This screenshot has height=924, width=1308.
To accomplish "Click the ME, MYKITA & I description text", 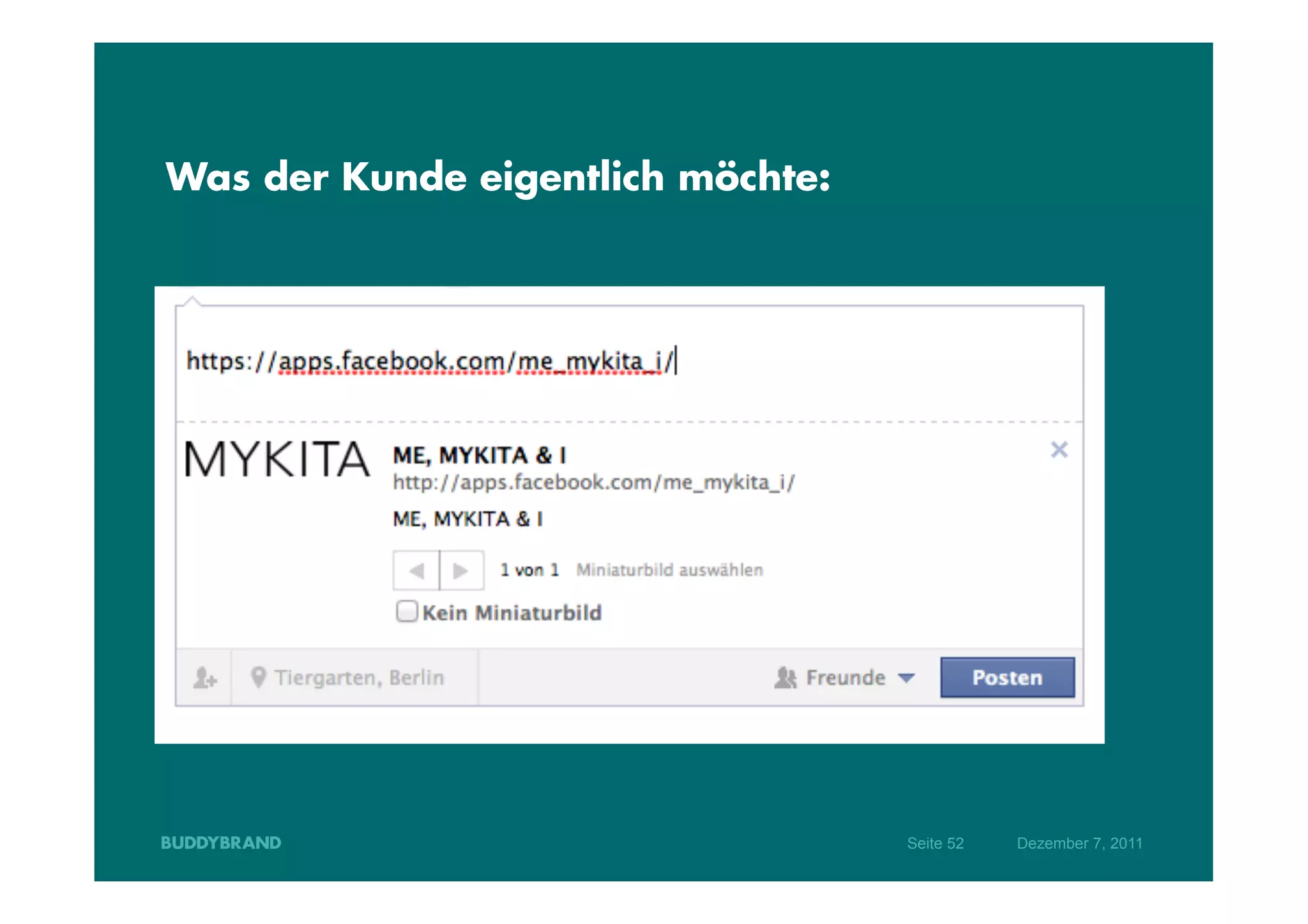I will click(x=468, y=519).
